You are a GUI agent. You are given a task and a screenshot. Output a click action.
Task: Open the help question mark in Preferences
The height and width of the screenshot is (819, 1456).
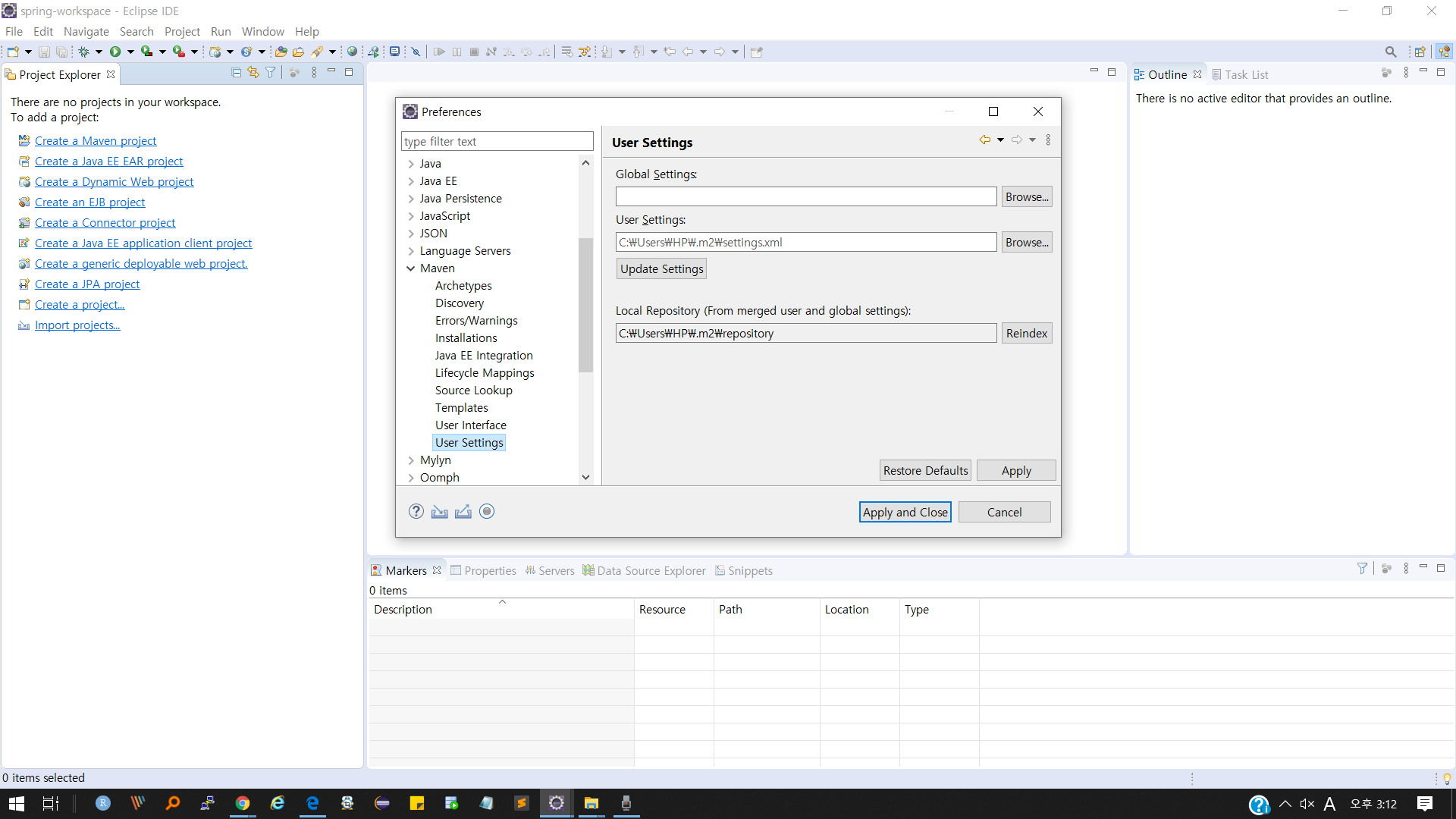click(x=416, y=511)
